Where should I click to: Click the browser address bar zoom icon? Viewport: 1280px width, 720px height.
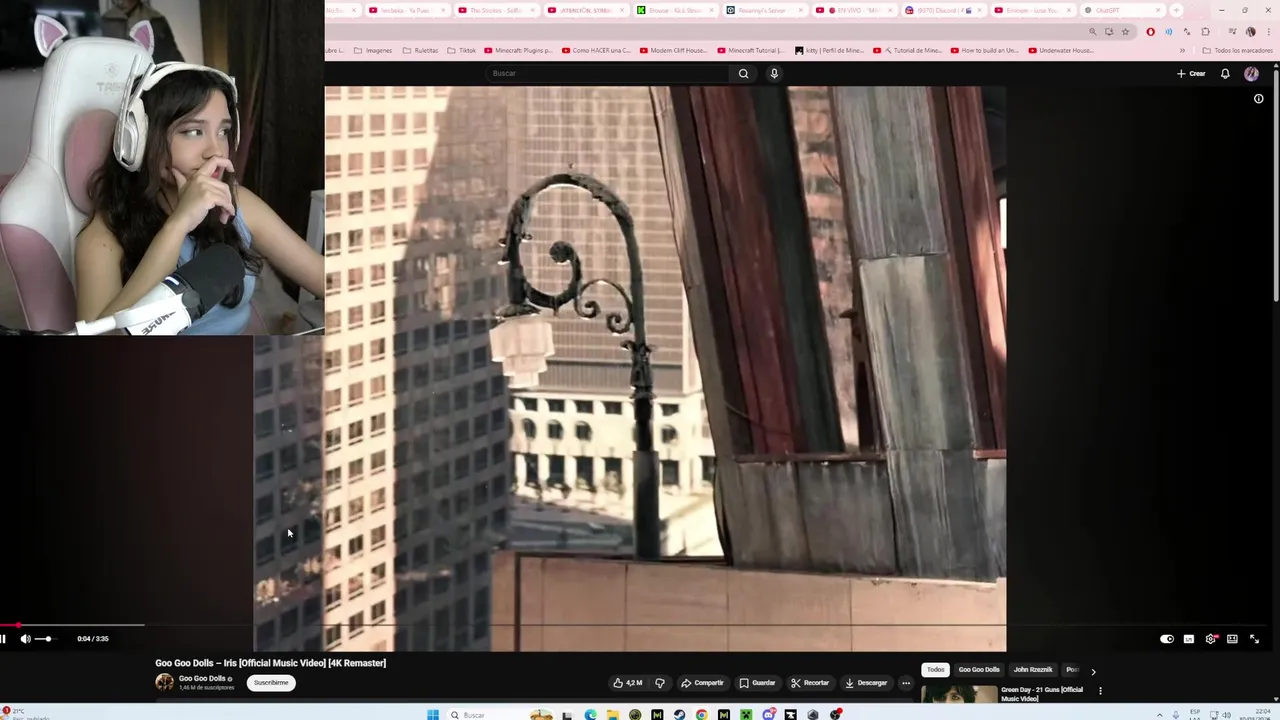pyautogui.click(x=1092, y=32)
